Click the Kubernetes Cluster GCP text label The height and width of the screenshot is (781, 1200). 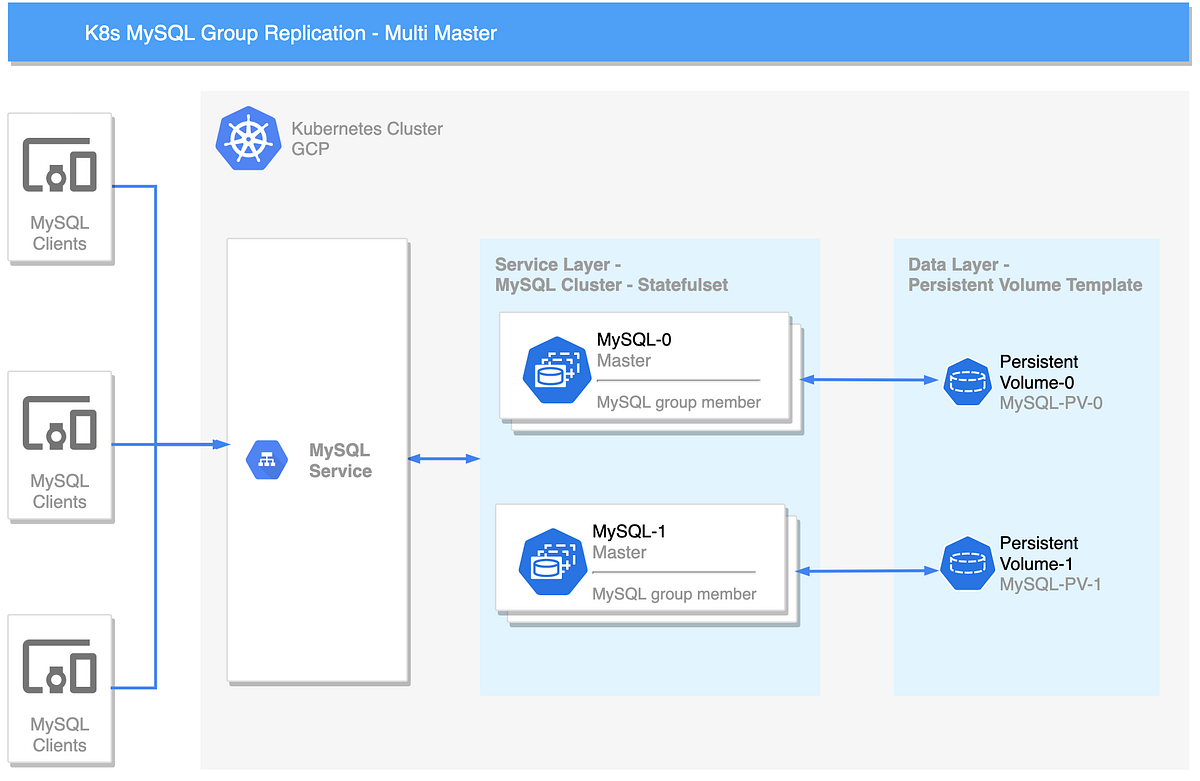(366, 139)
